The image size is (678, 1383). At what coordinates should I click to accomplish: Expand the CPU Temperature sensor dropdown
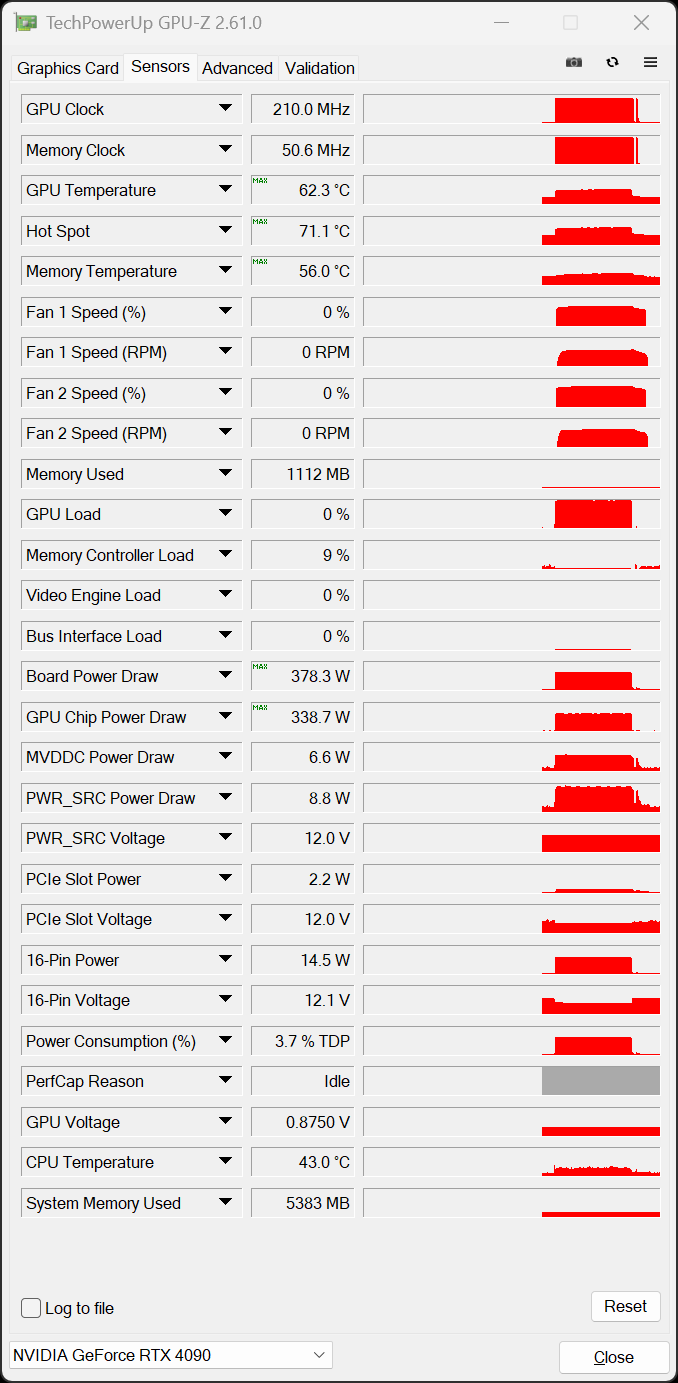pos(225,1162)
